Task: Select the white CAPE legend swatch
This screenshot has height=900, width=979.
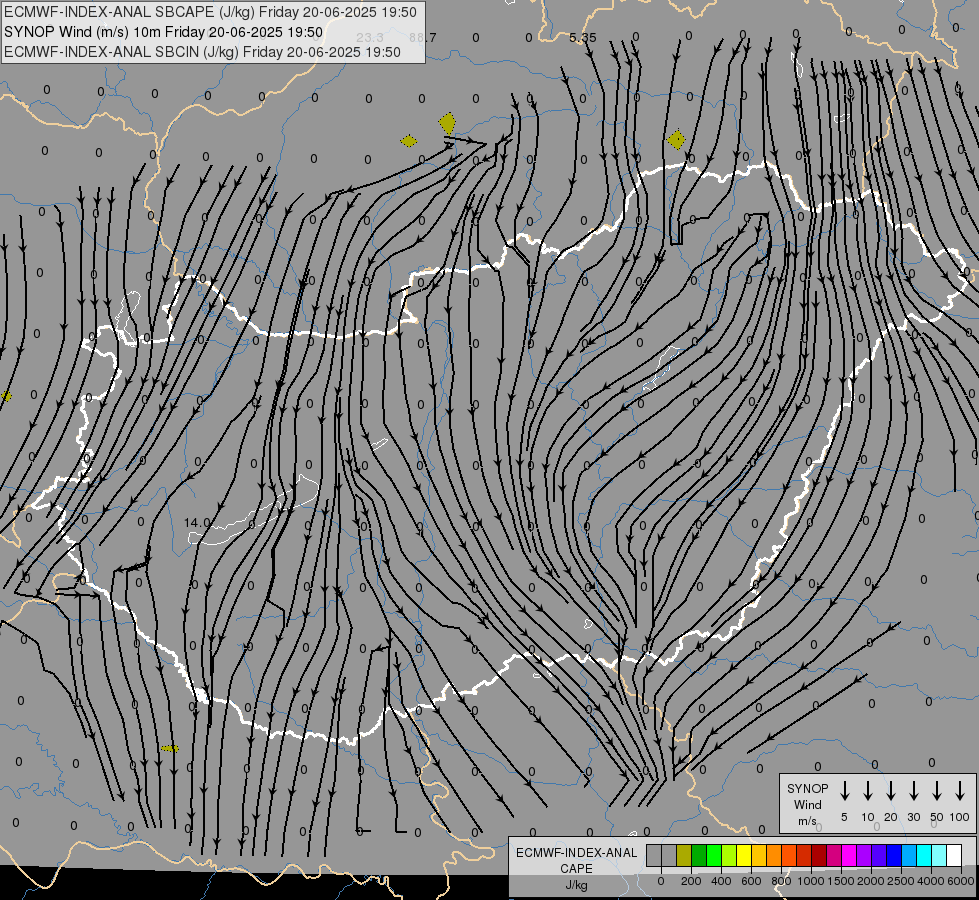Action: [x=954, y=855]
